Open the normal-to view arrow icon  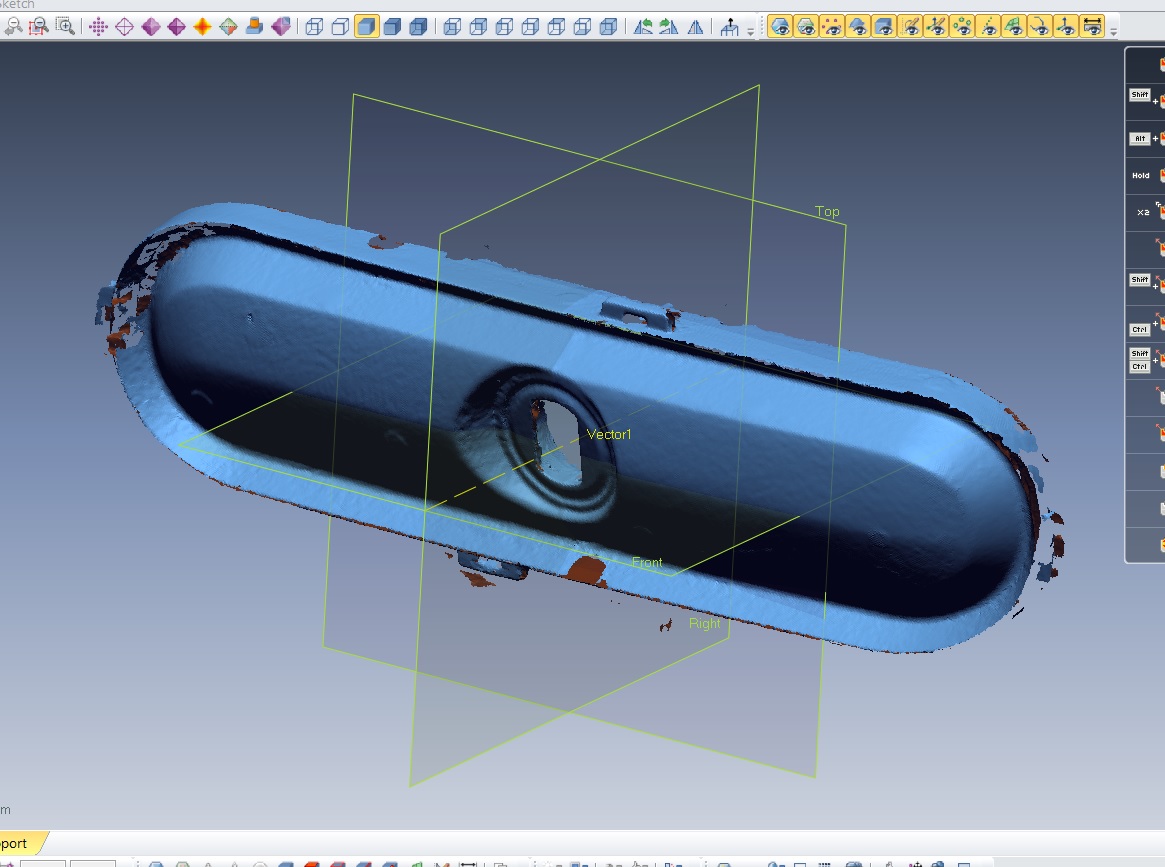[x=731, y=27]
